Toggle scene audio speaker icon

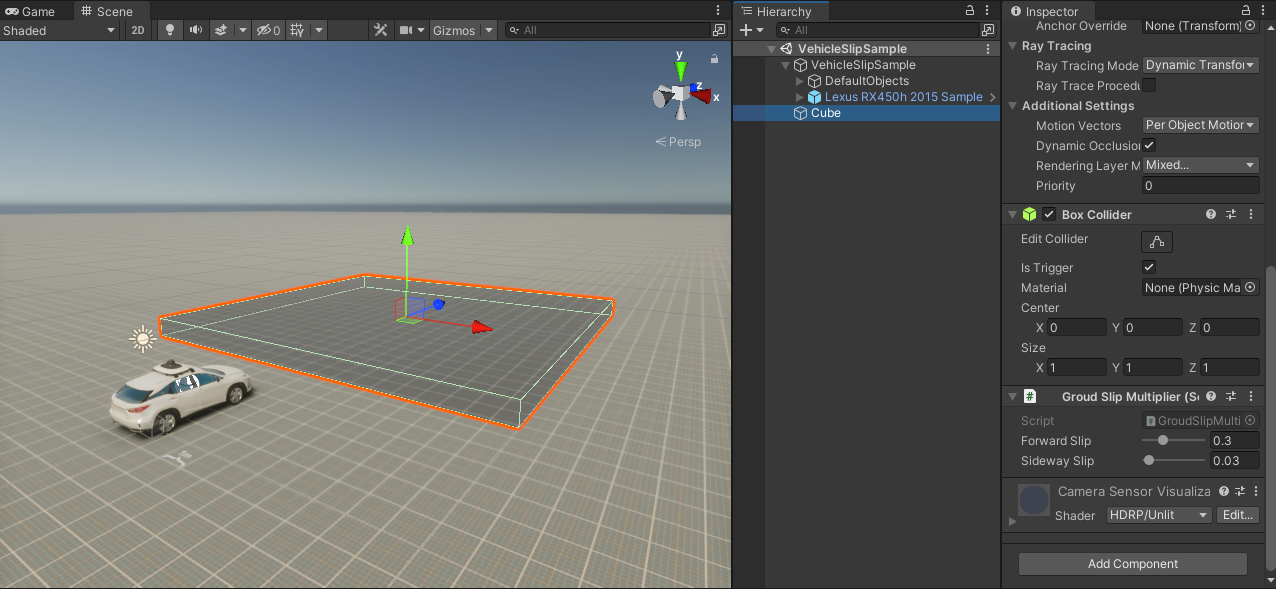pos(195,30)
